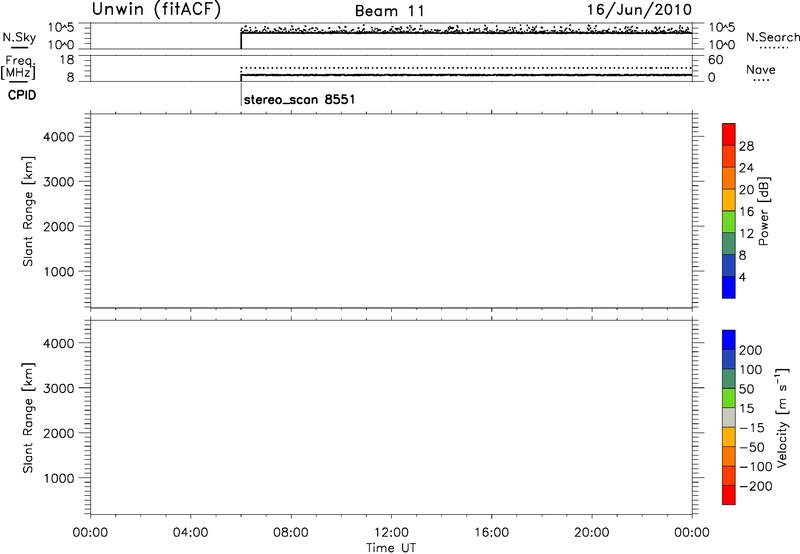Click the '4000' tick on the power panel
The height and width of the screenshot is (554, 800).
[59, 137]
